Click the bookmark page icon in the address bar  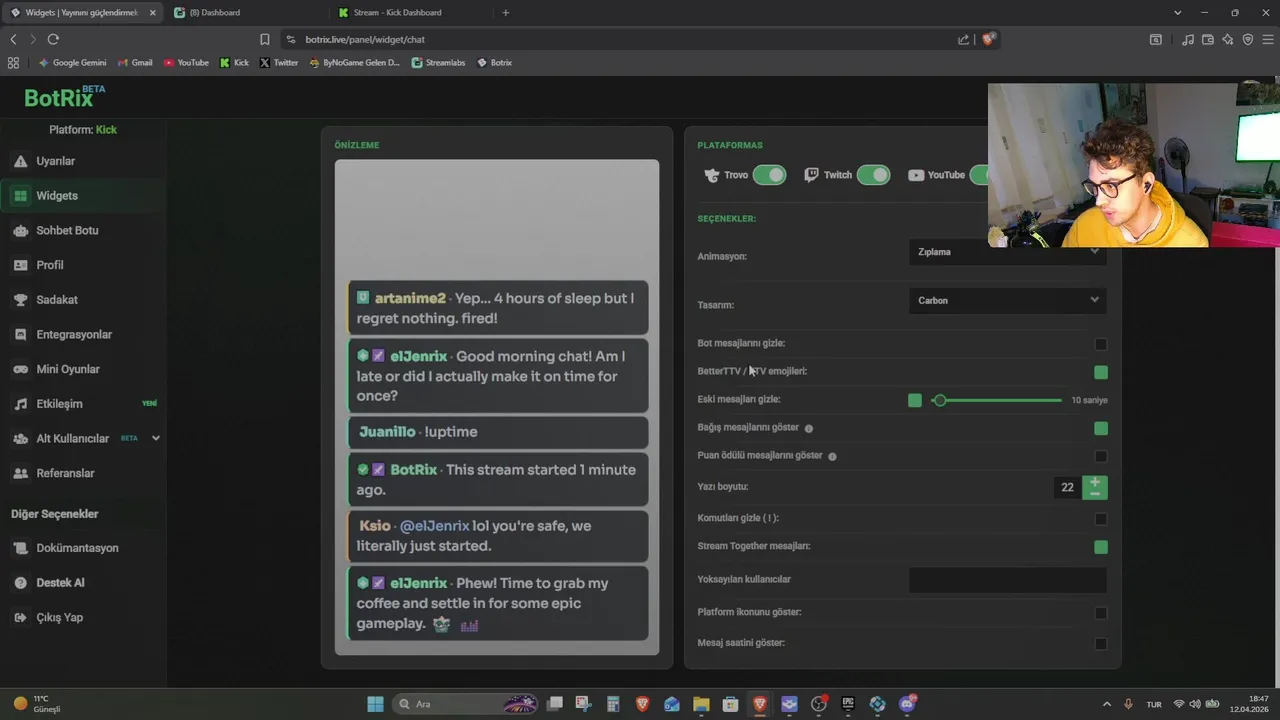[x=264, y=39]
